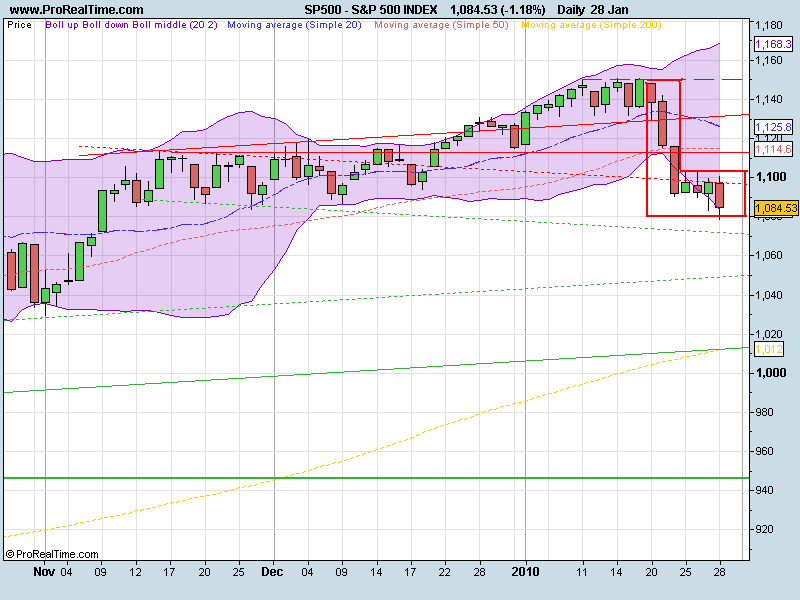The height and width of the screenshot is (600, 800).
Task: Click the 09 date after Nov 04
Action: [101, 572]
